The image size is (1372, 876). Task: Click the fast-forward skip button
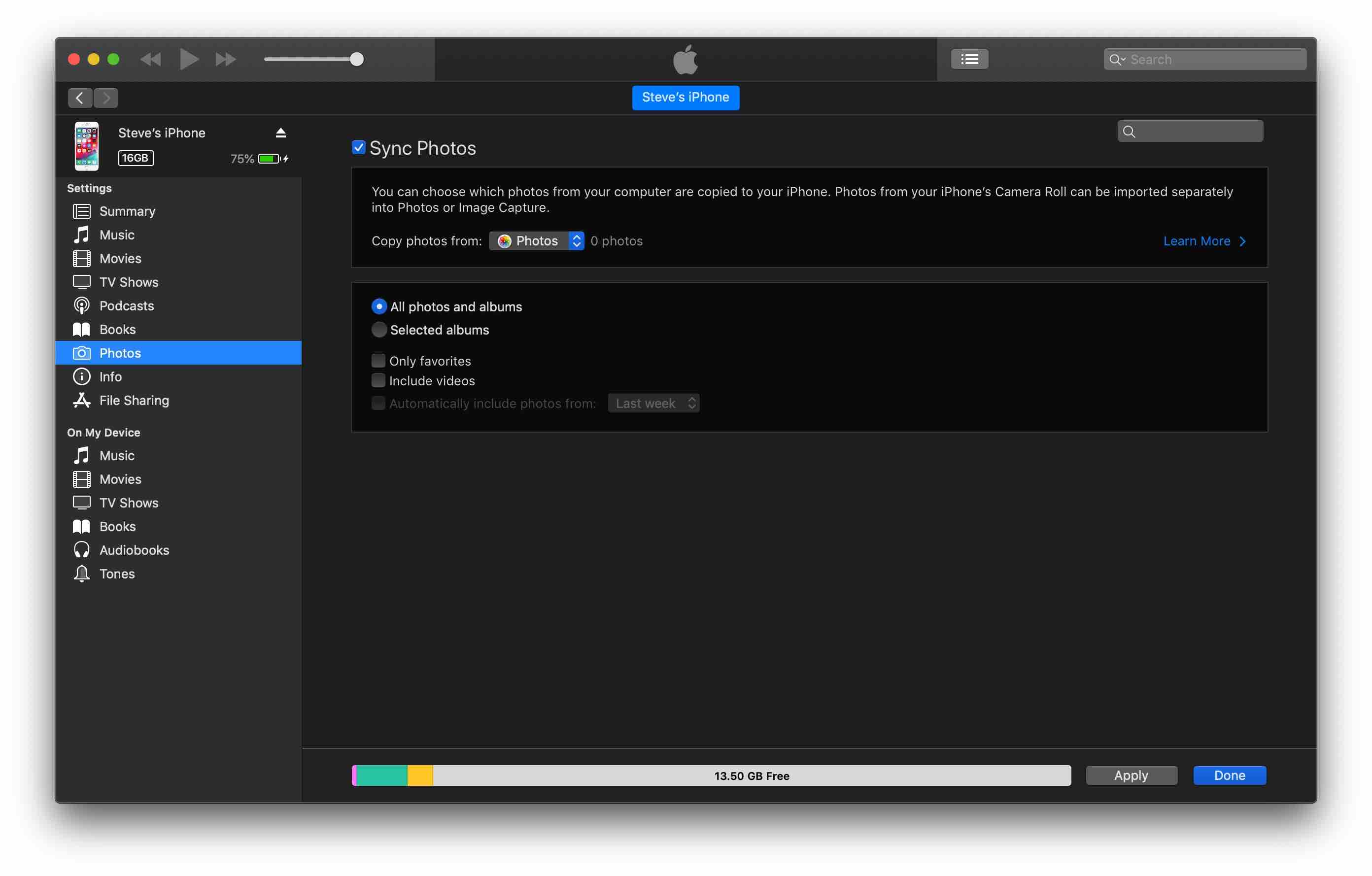[226, 59]
